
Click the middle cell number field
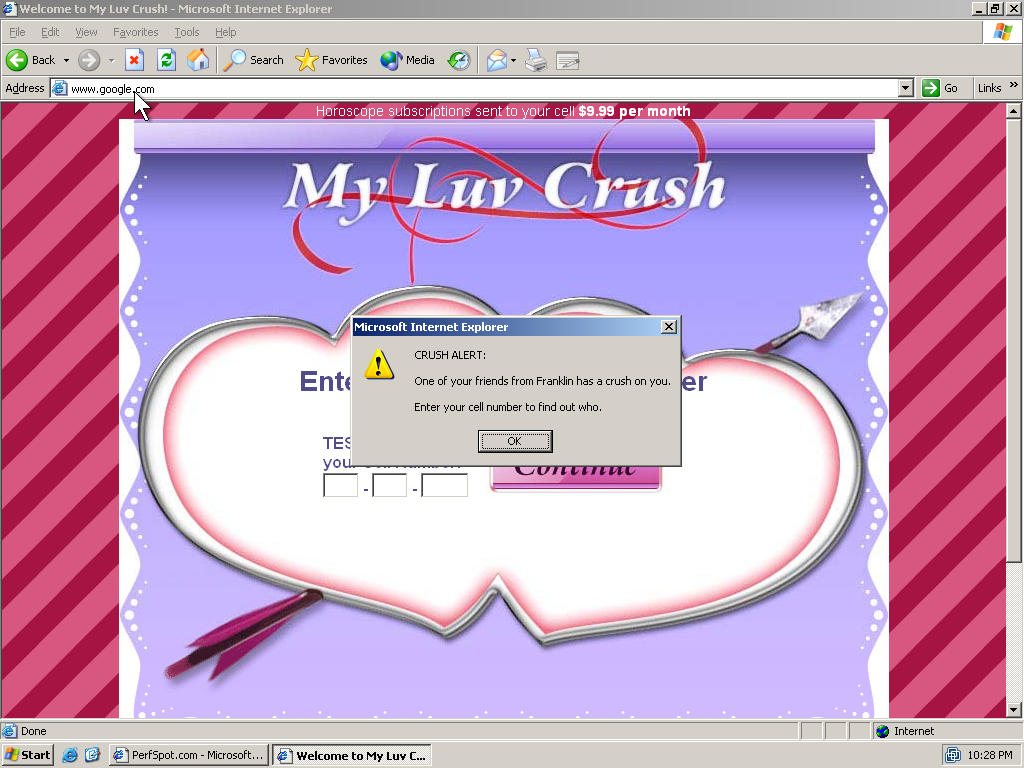pos(390,485)
